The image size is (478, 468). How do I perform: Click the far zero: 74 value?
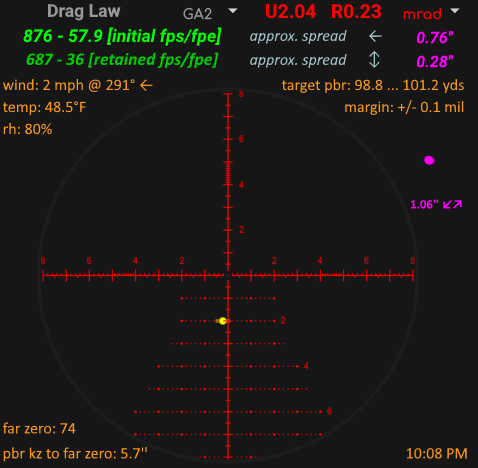39,429
